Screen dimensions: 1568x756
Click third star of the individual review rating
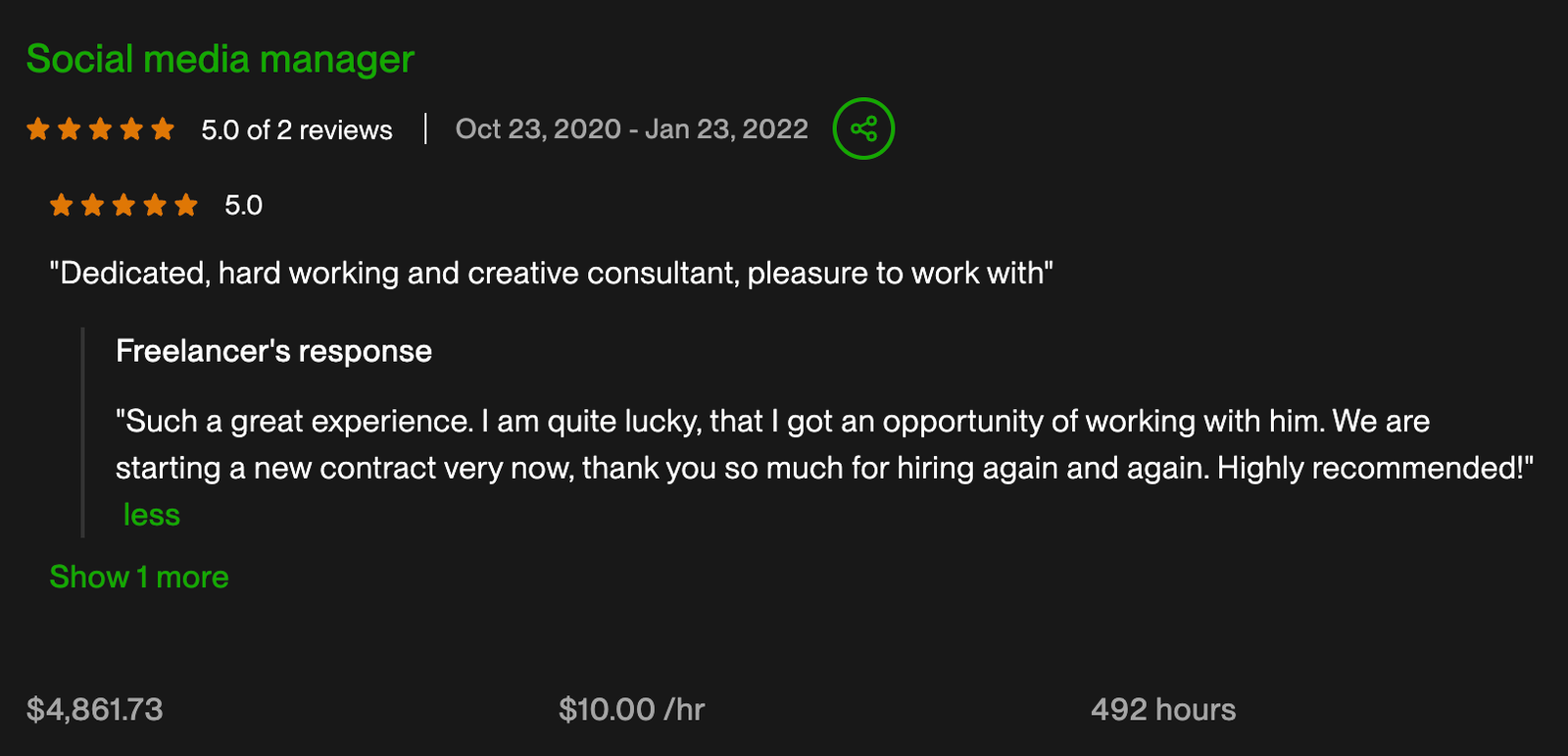(123, 205)
